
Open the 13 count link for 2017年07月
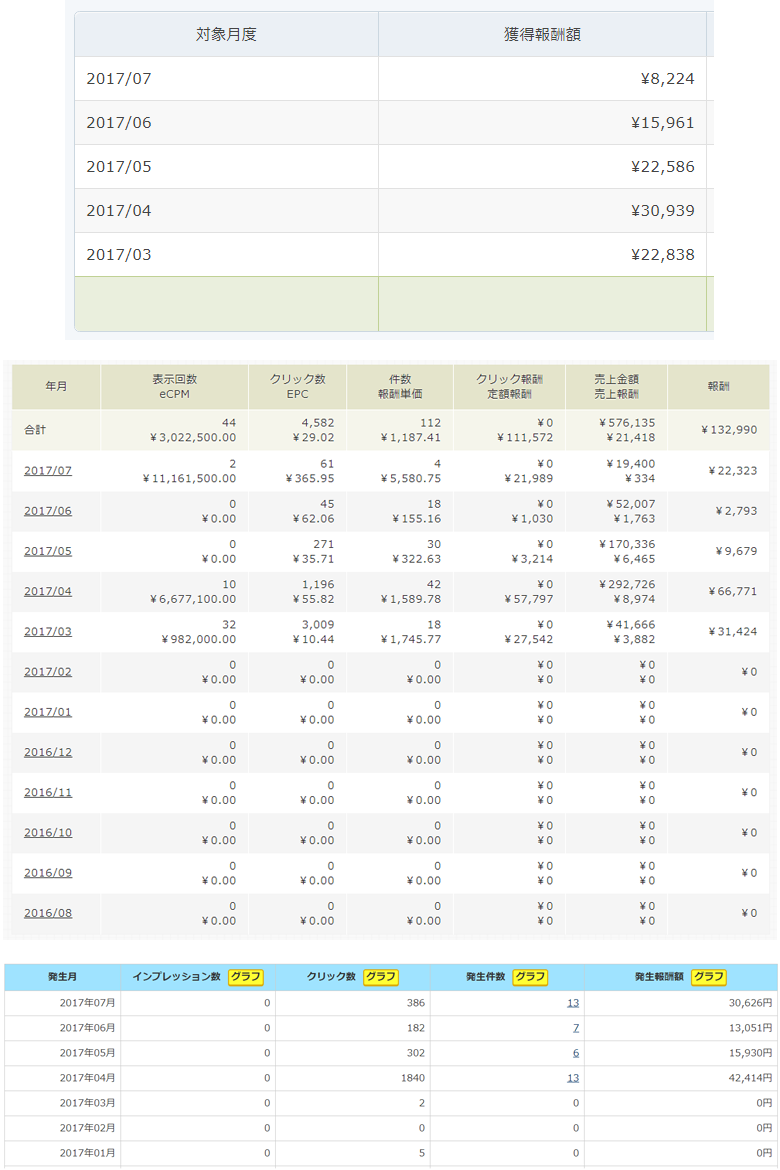pos(572,1003)
